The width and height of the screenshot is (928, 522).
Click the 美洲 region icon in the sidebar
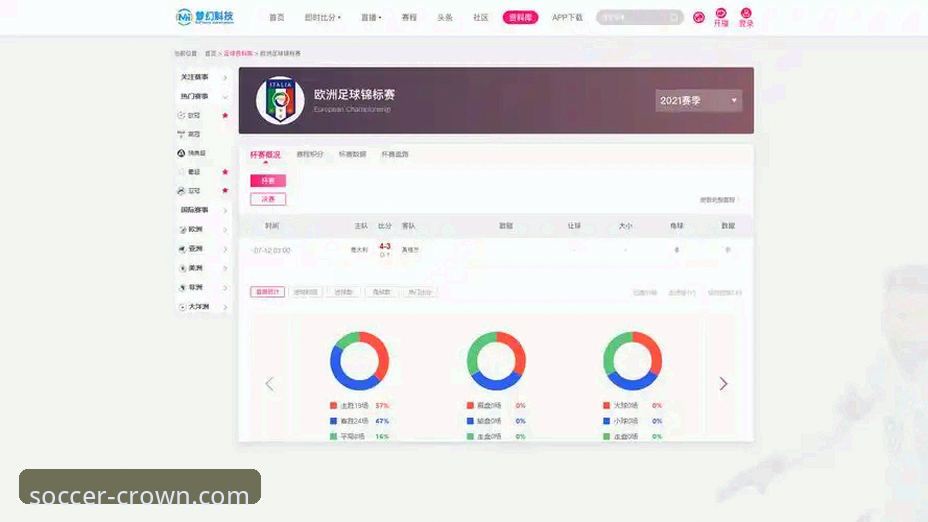183,268
